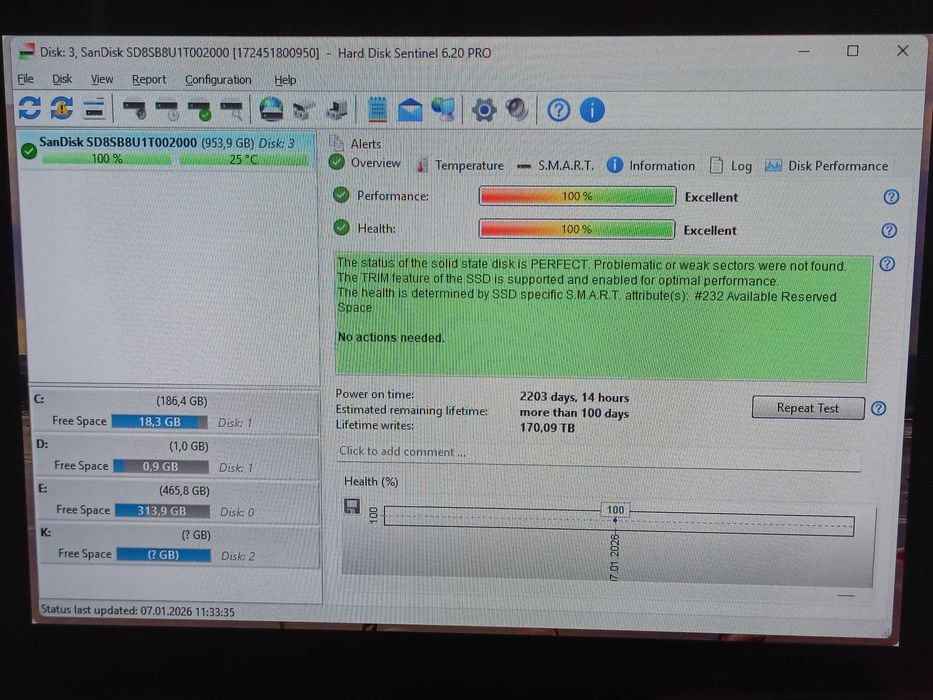Screen dimensions: 933x700
Task: Click the 18,3 GB free space bar
Action: (x=159, y=422)
